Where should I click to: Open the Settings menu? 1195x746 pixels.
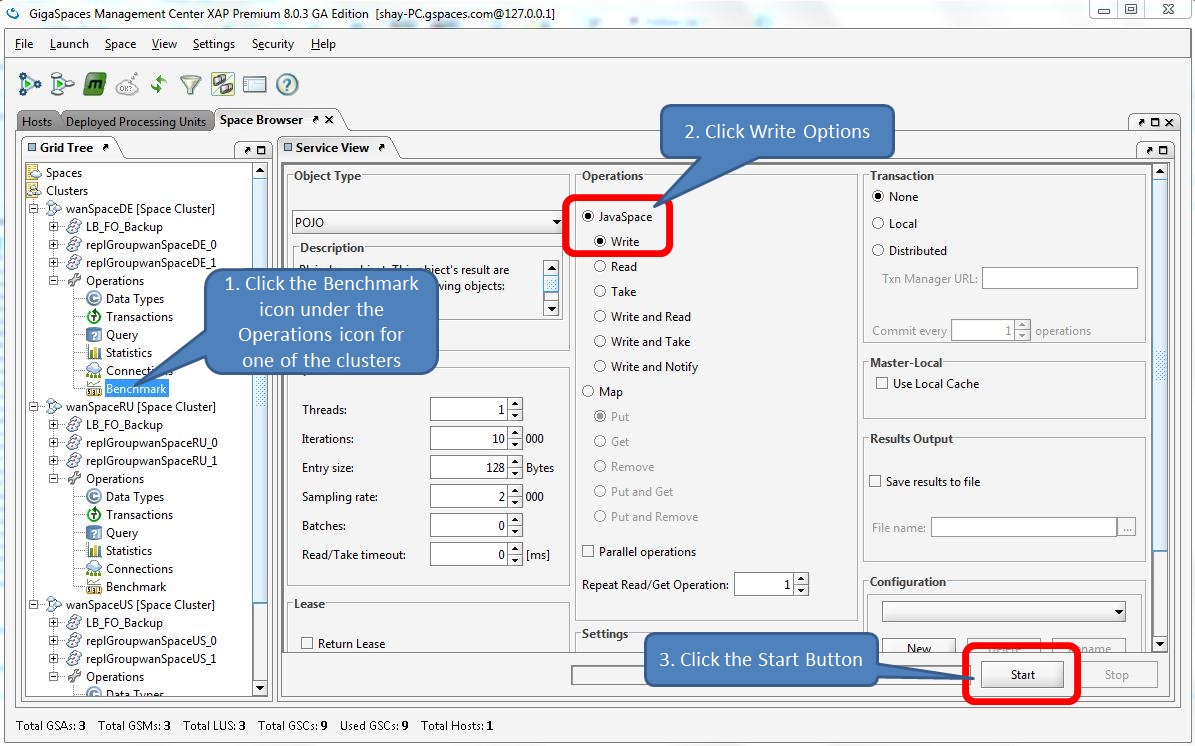click(213, 44)
